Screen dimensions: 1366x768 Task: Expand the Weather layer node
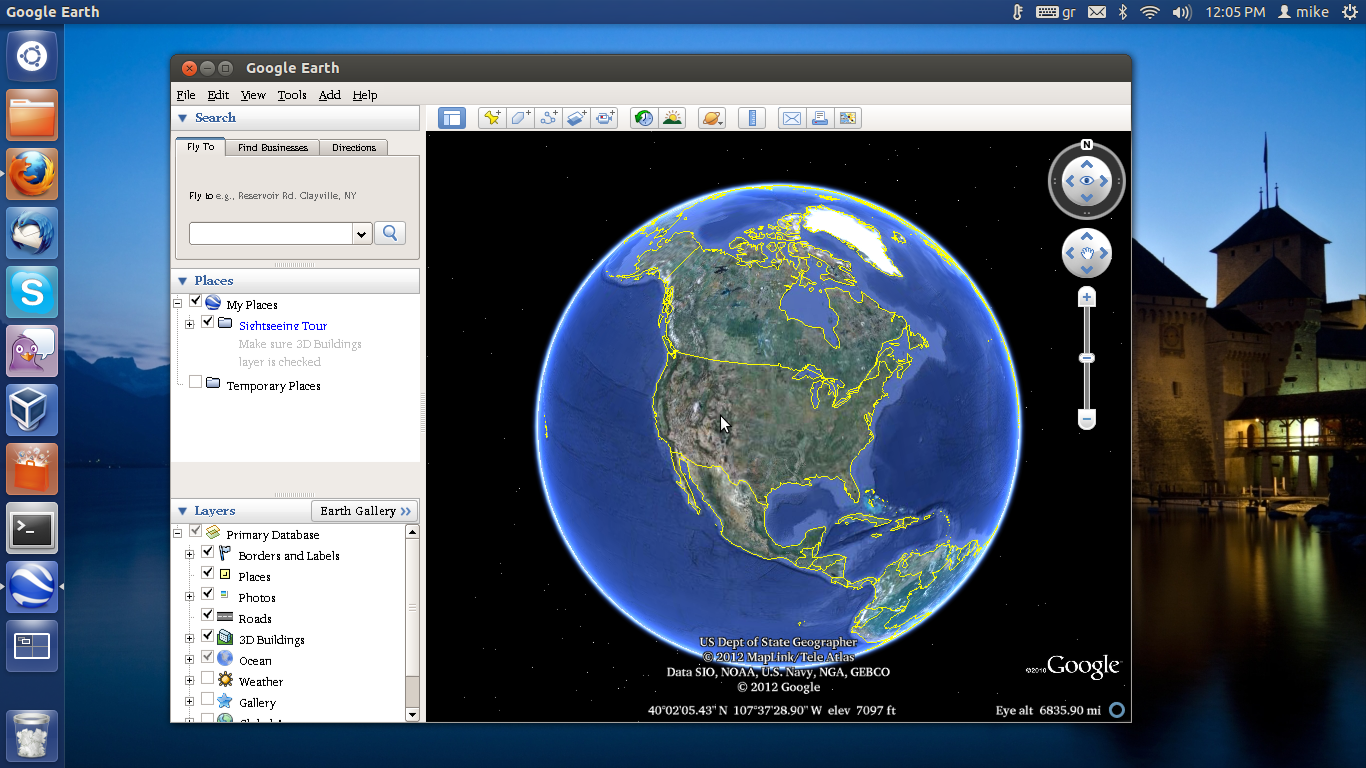tap(189, 680)
